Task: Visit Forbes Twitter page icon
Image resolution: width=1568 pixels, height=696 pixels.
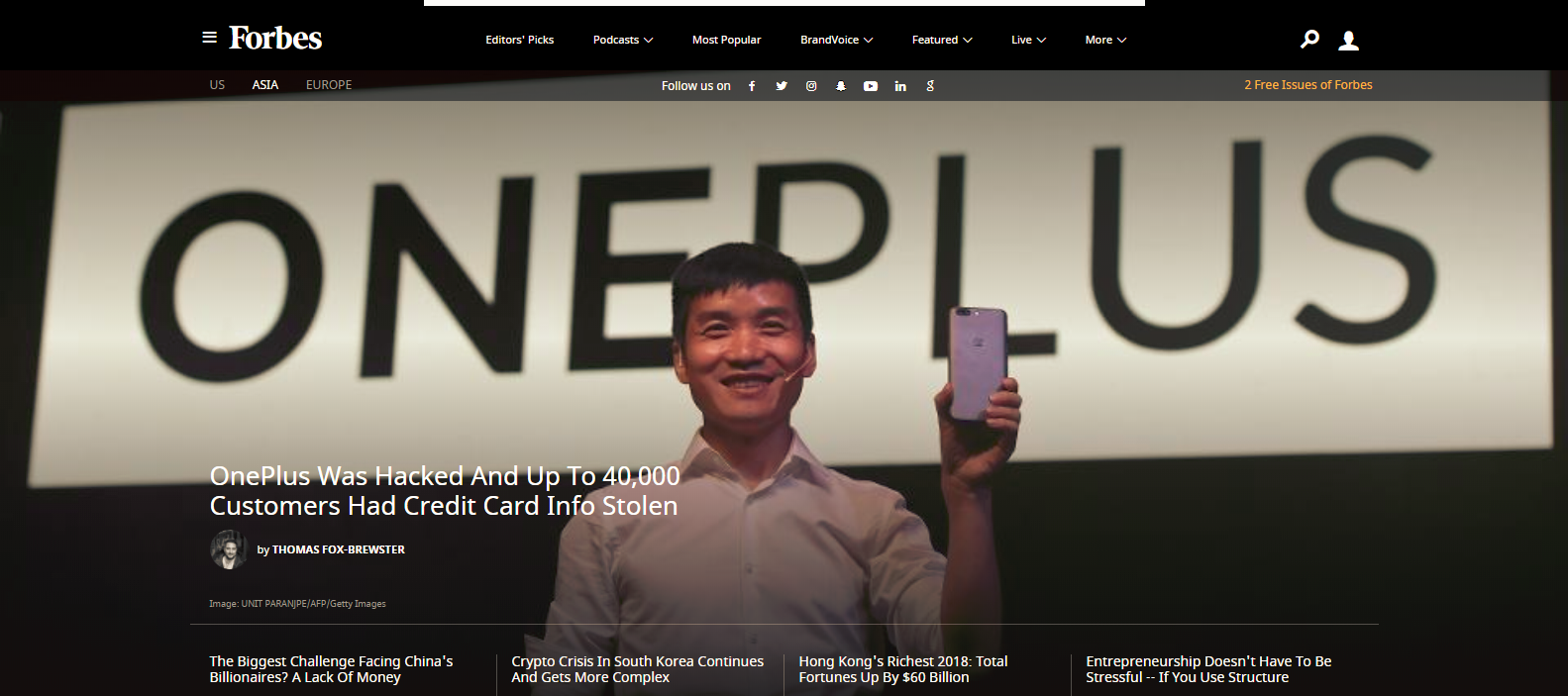Action: [x=782, y=86]
